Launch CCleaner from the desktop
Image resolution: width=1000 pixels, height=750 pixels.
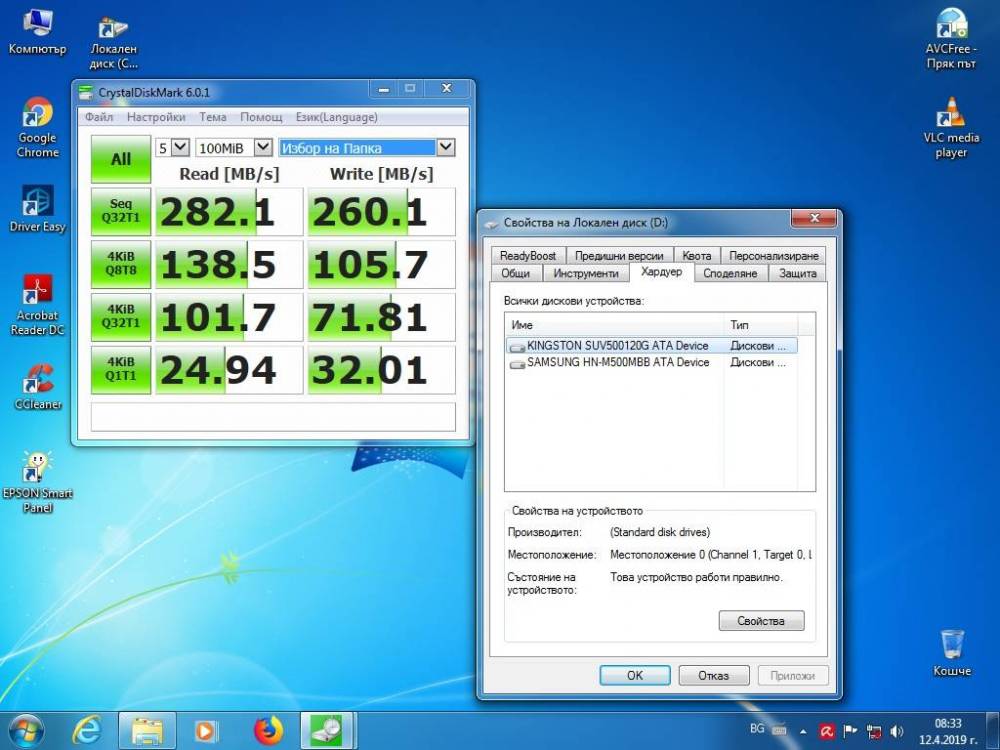pos(38,386)
